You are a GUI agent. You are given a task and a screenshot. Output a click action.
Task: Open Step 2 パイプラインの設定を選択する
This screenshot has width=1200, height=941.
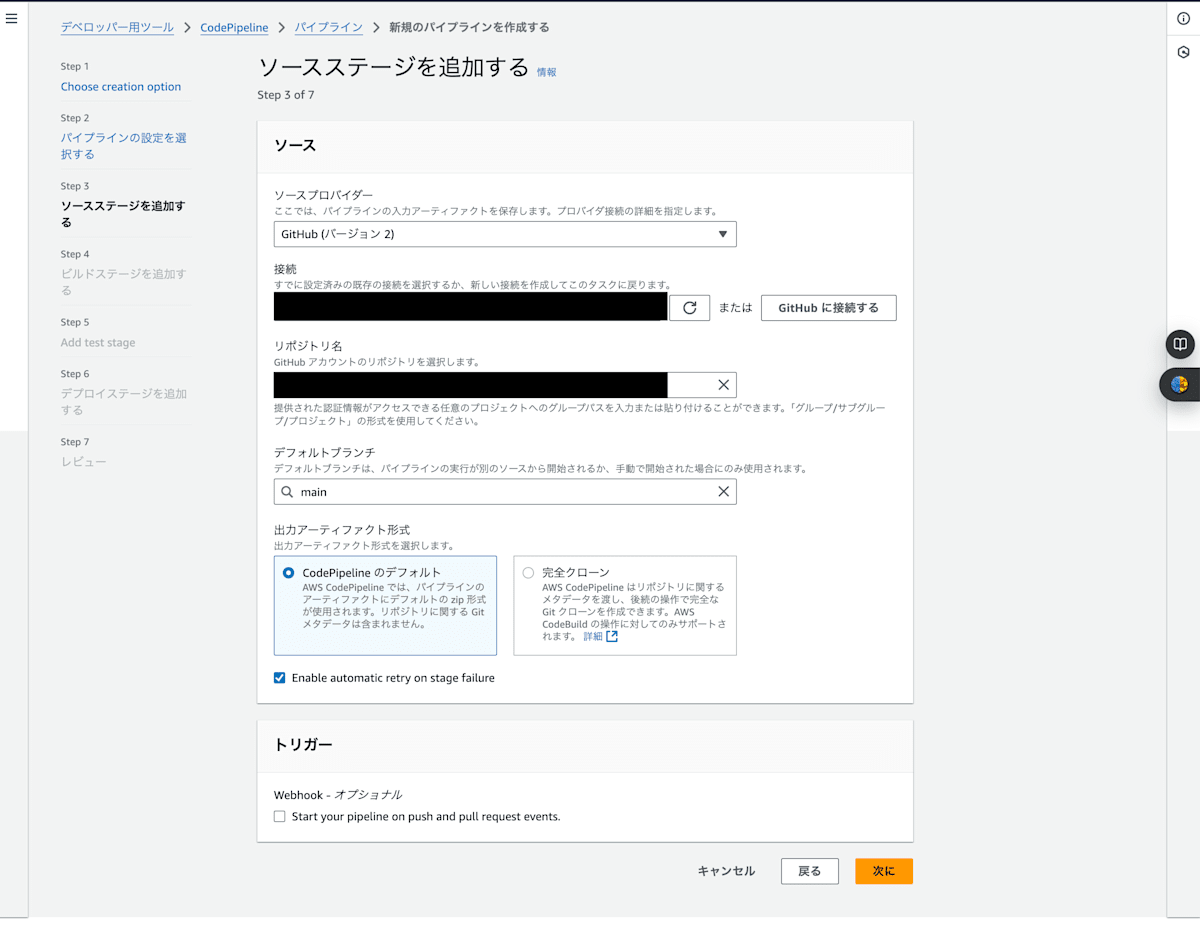[124, 146]
